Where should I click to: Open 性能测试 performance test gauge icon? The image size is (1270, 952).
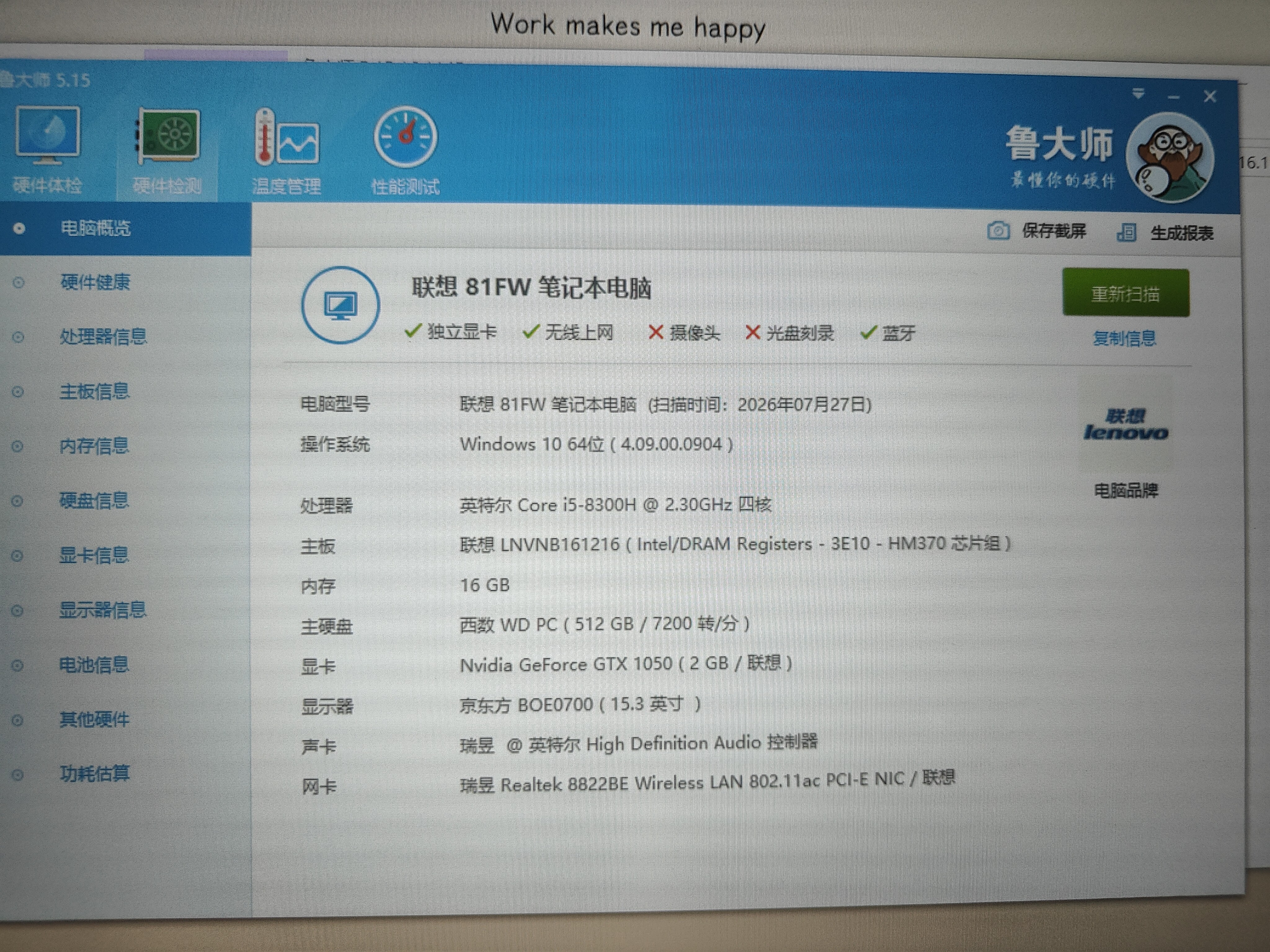[x=405, y=137]
